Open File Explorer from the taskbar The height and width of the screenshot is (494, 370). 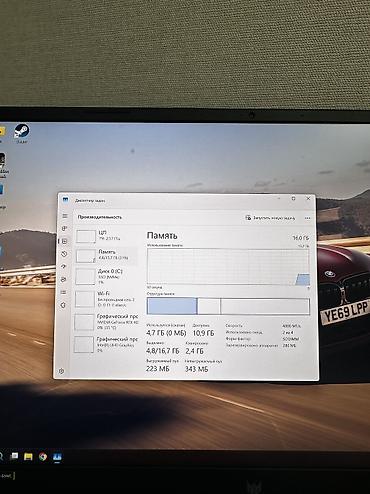point(28,456)
